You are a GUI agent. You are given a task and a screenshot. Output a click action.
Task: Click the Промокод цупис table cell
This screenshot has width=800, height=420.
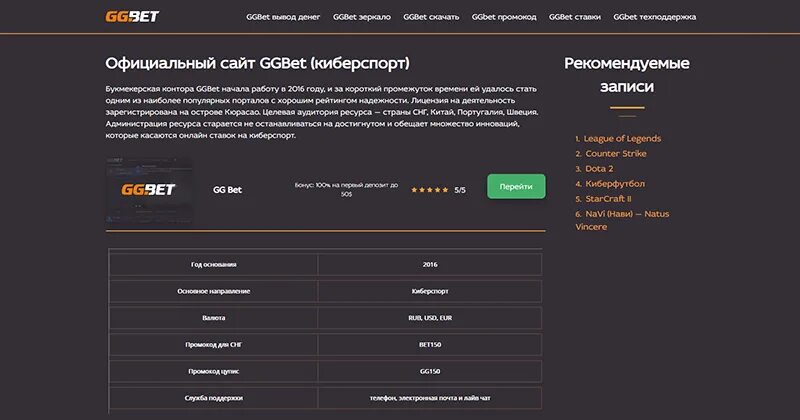(x=213, y=372)
